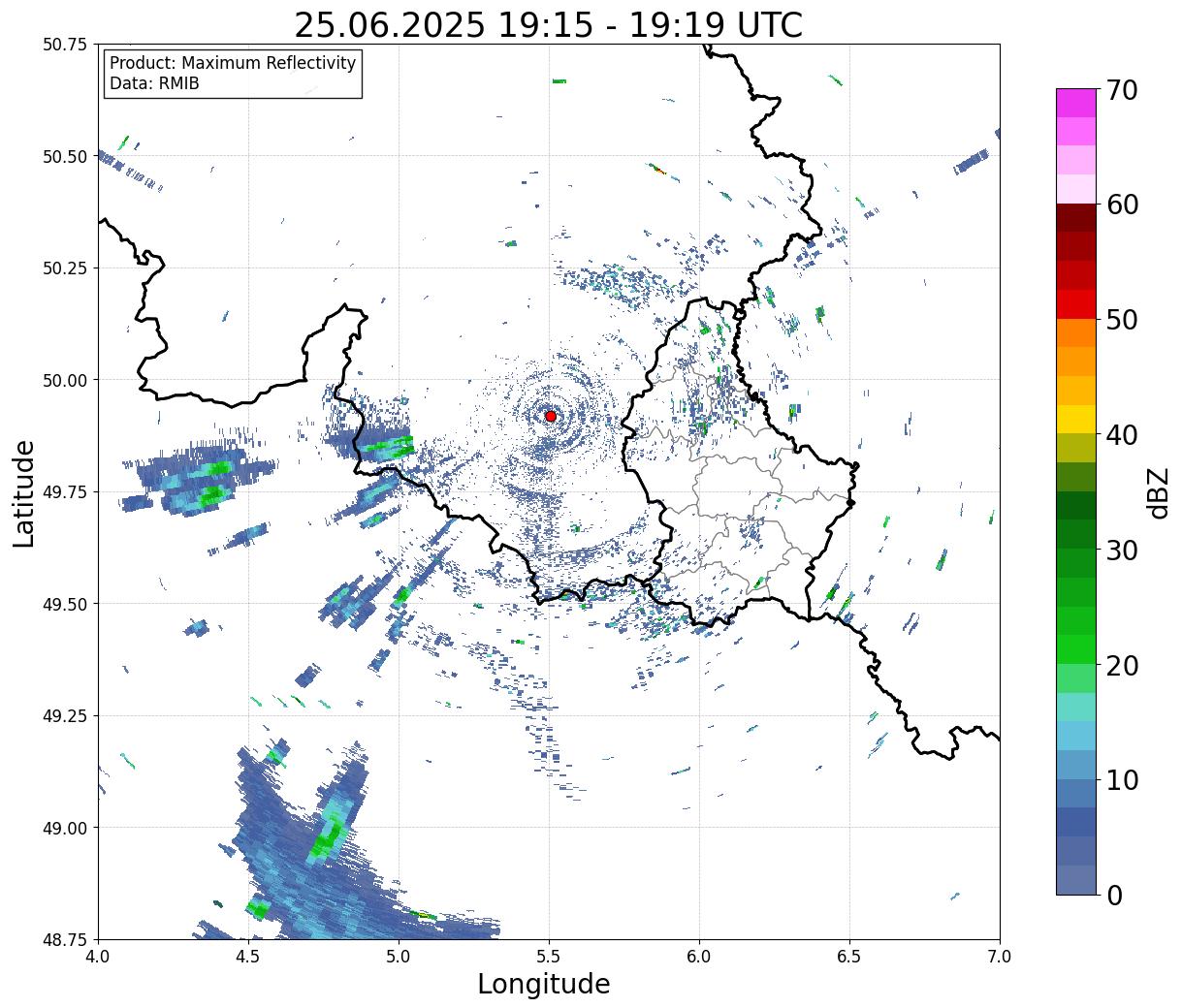Viewport: 1182px width, 1008px height.
Task: Click the orange swatch just below 50 dBZ
Action: coord(1076,332)
